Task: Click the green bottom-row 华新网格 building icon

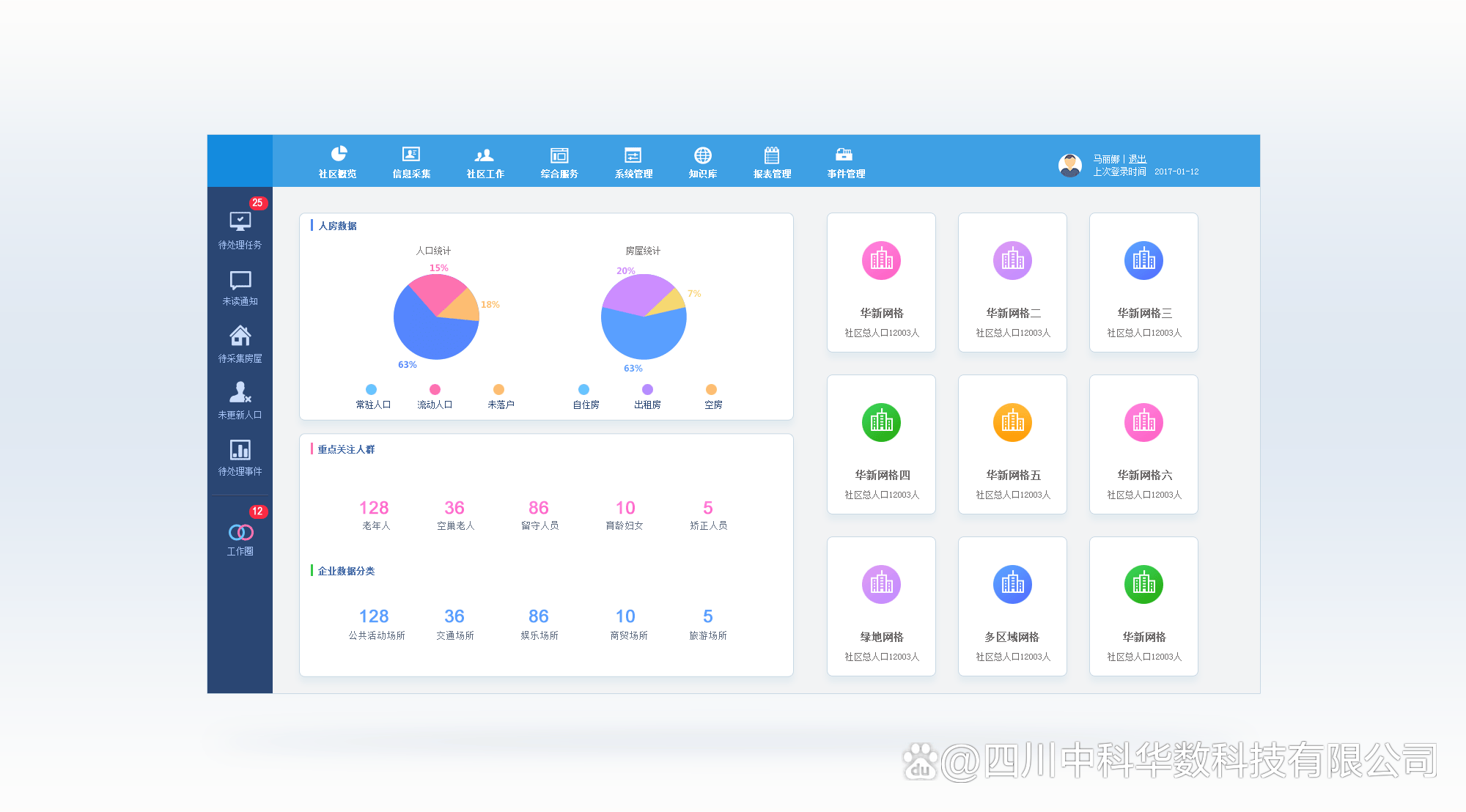Action: (1143, 584)
